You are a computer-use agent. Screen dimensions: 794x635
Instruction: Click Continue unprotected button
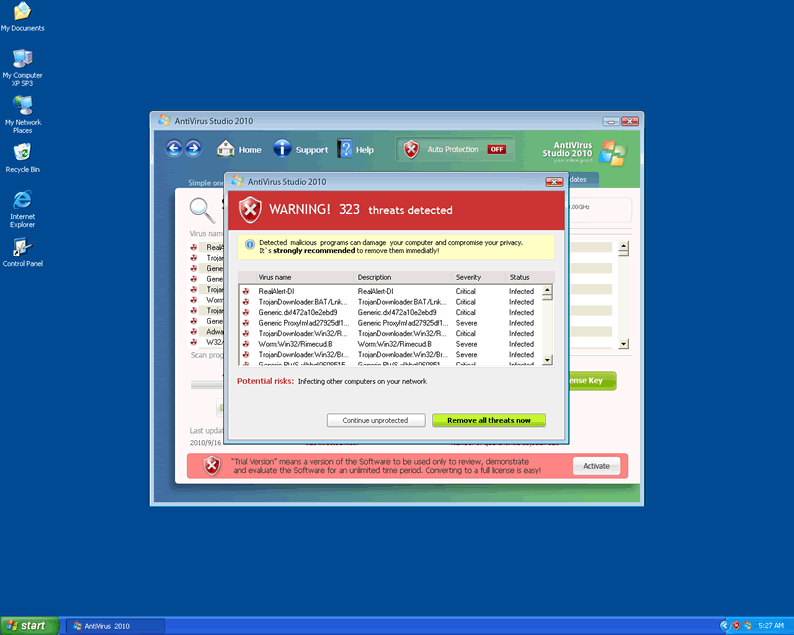[x=376, y=420]
